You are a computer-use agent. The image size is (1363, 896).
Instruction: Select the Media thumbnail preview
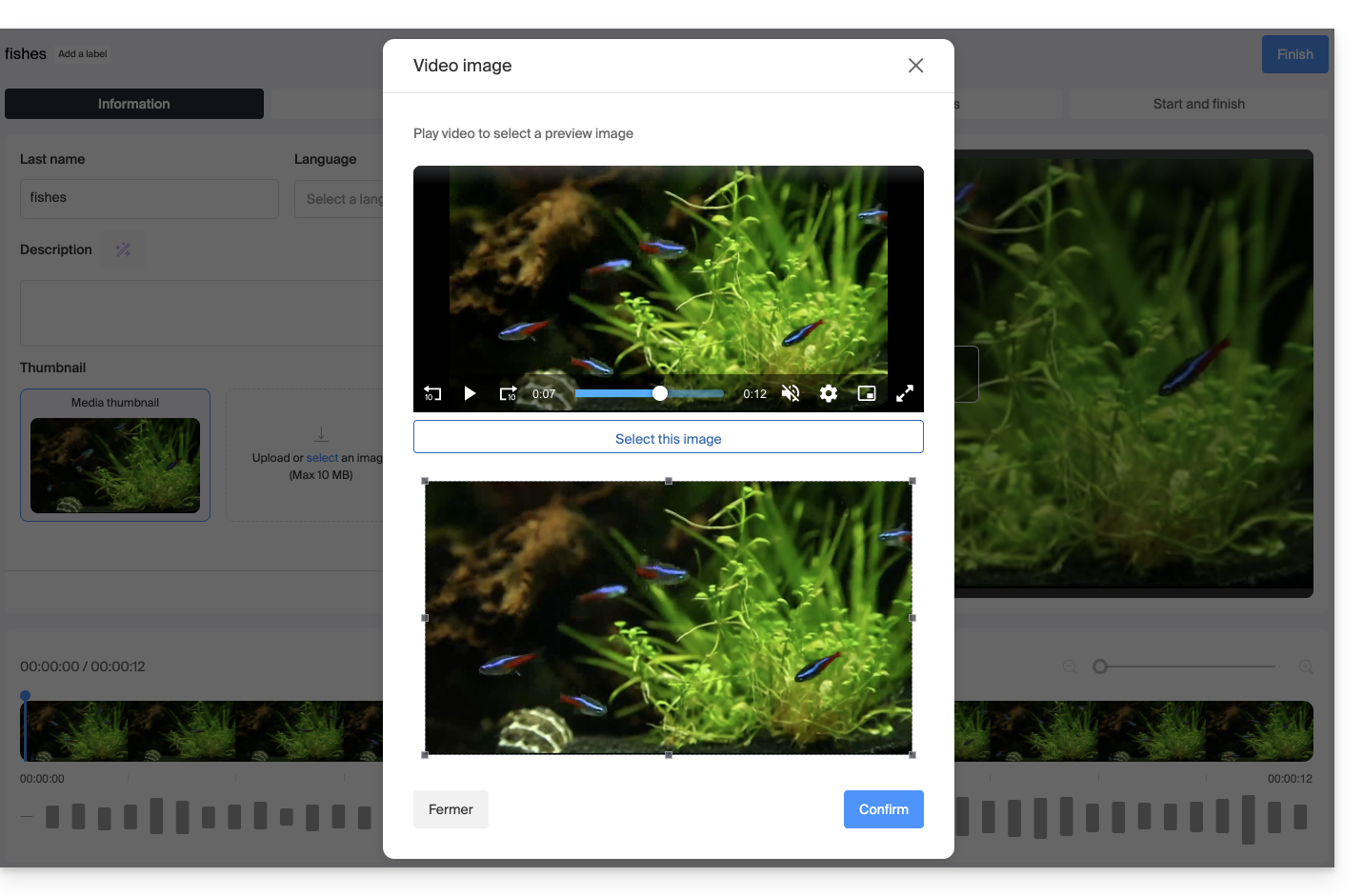pos(115,465)
